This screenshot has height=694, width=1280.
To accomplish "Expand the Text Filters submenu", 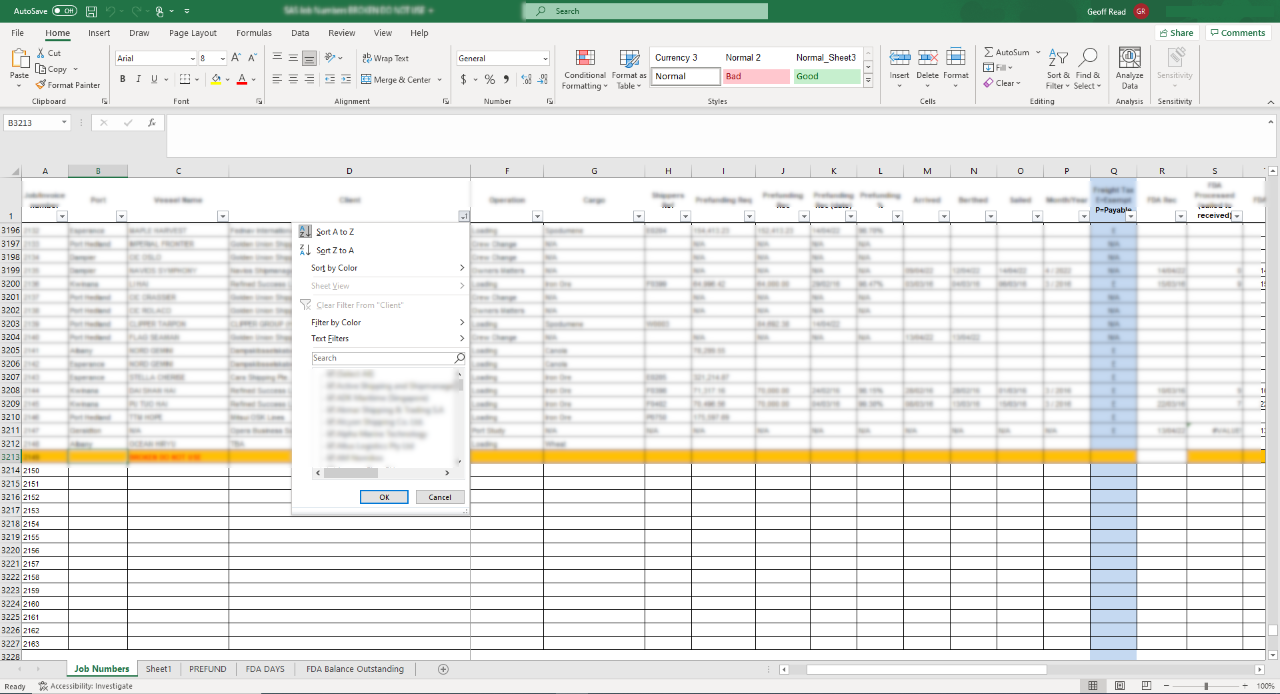I will (385, 339).
